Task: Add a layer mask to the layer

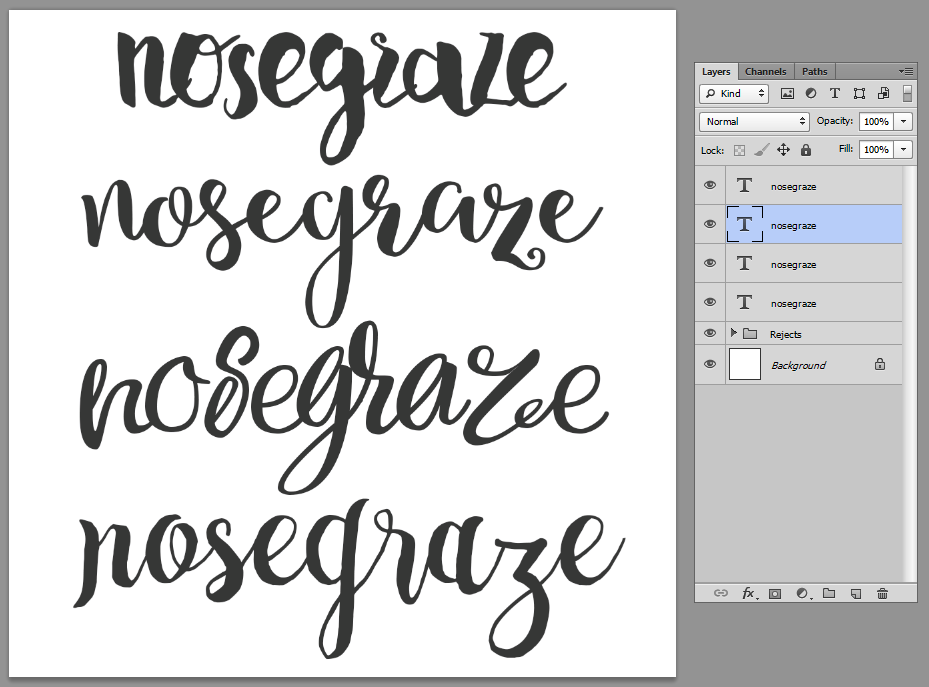Action: click(x=775, y=593)
